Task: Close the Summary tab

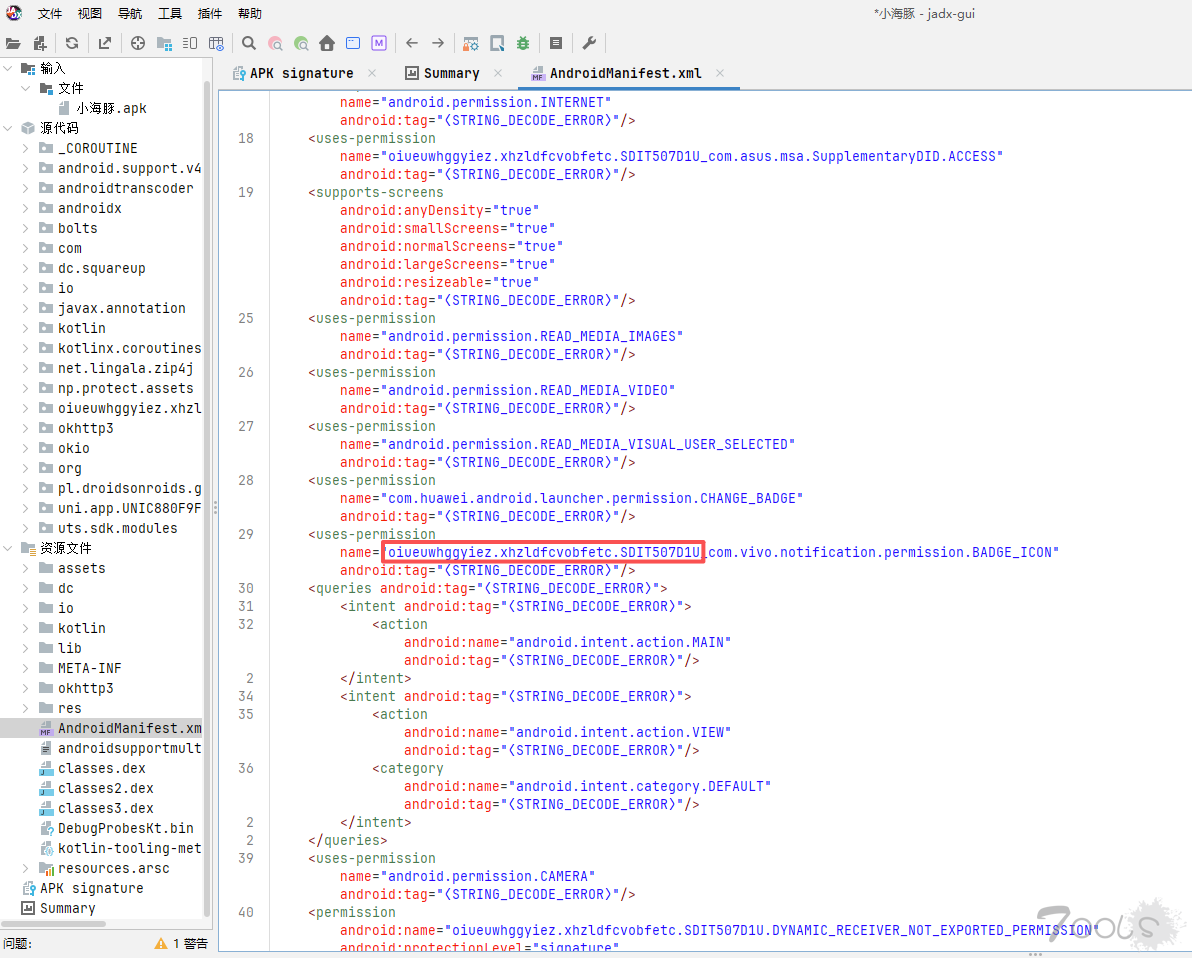Action: [x=498, y=73]
